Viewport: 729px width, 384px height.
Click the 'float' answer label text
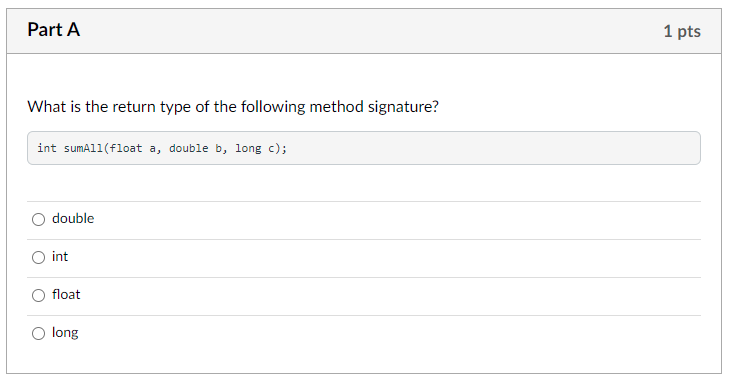[x=66, y=294]
